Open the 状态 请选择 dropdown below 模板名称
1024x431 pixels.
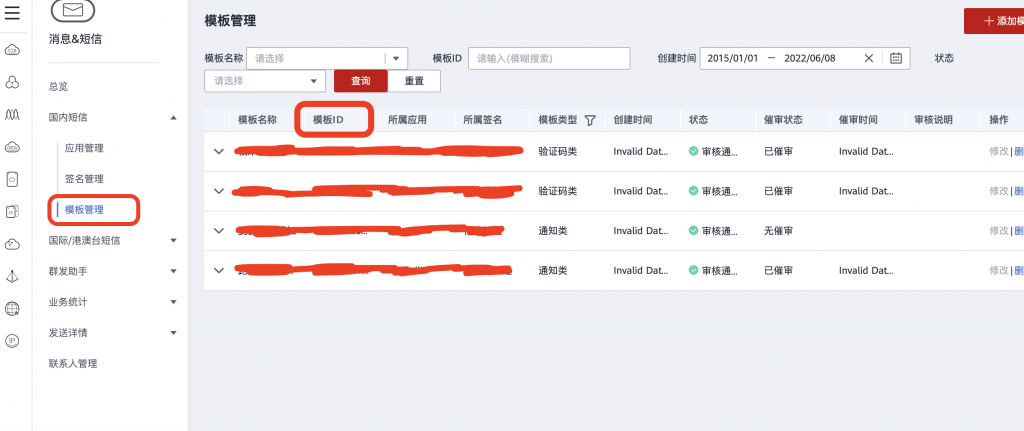click(x=265, y=81)
